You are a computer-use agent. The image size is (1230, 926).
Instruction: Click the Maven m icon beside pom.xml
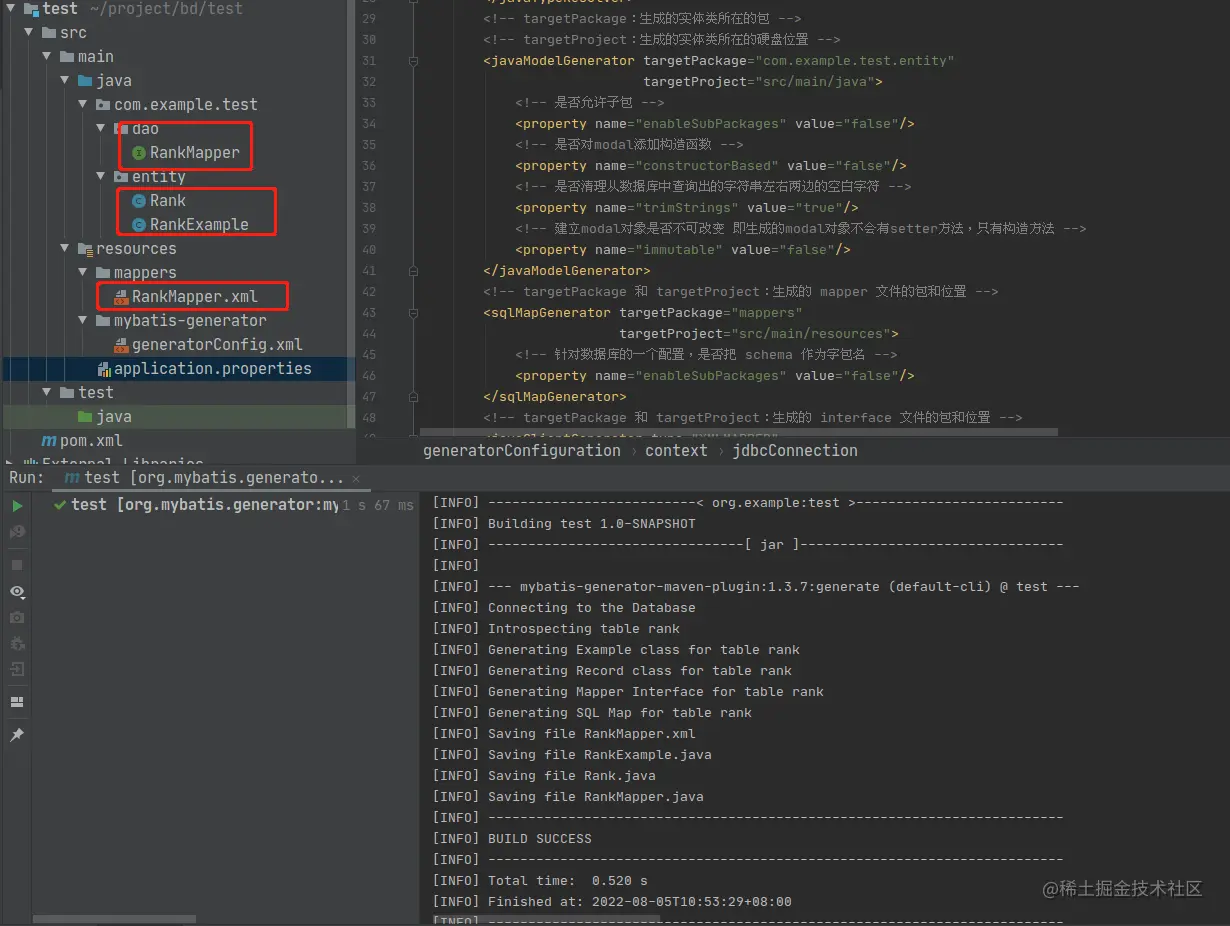click(x=49, y=441)
